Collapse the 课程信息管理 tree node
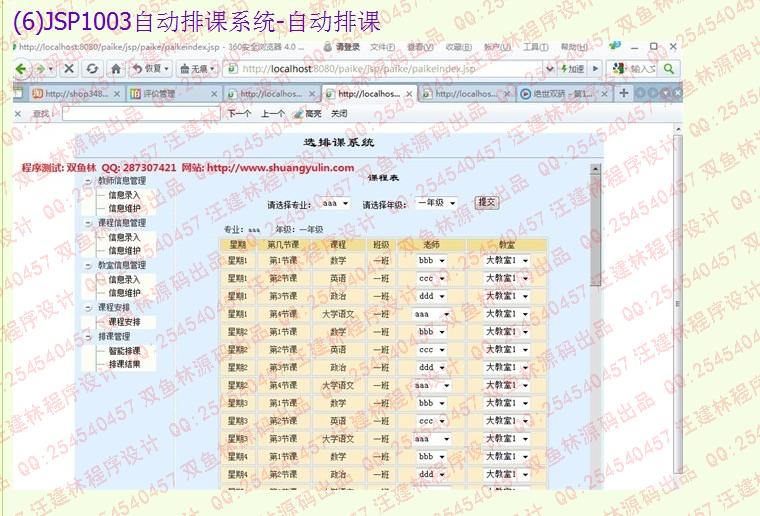 (x=88, y=223)
